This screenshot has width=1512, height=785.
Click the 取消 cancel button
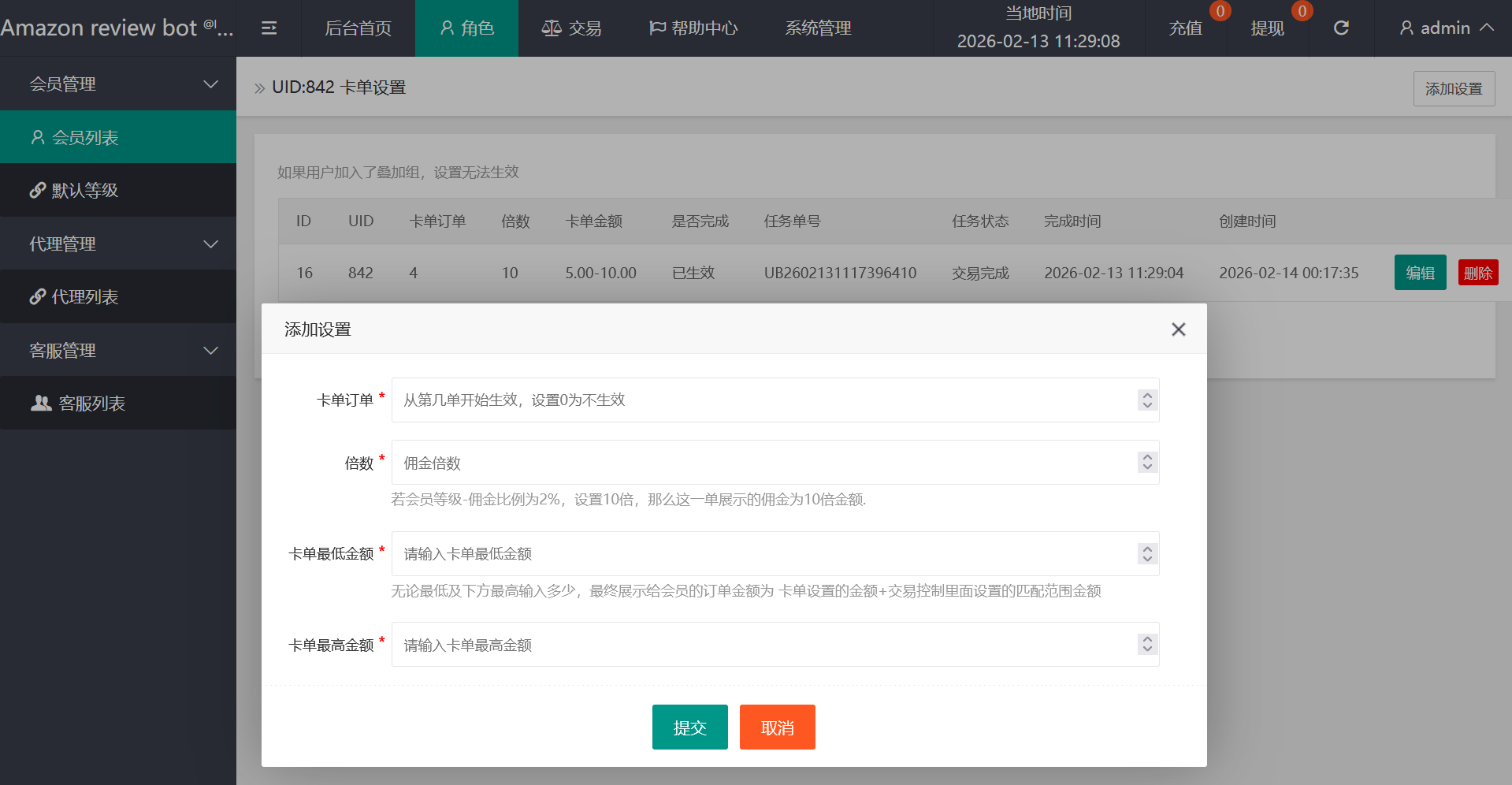tap(777, 727)
